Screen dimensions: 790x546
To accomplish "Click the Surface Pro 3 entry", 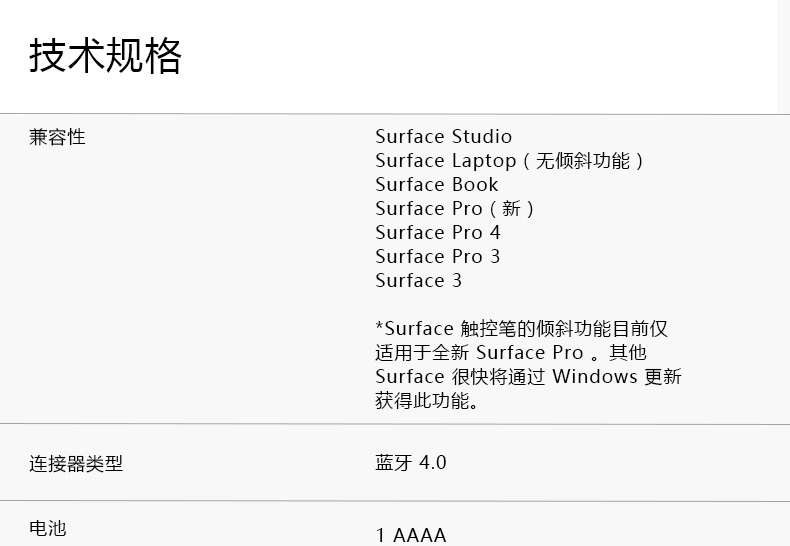I will (438, 257).
